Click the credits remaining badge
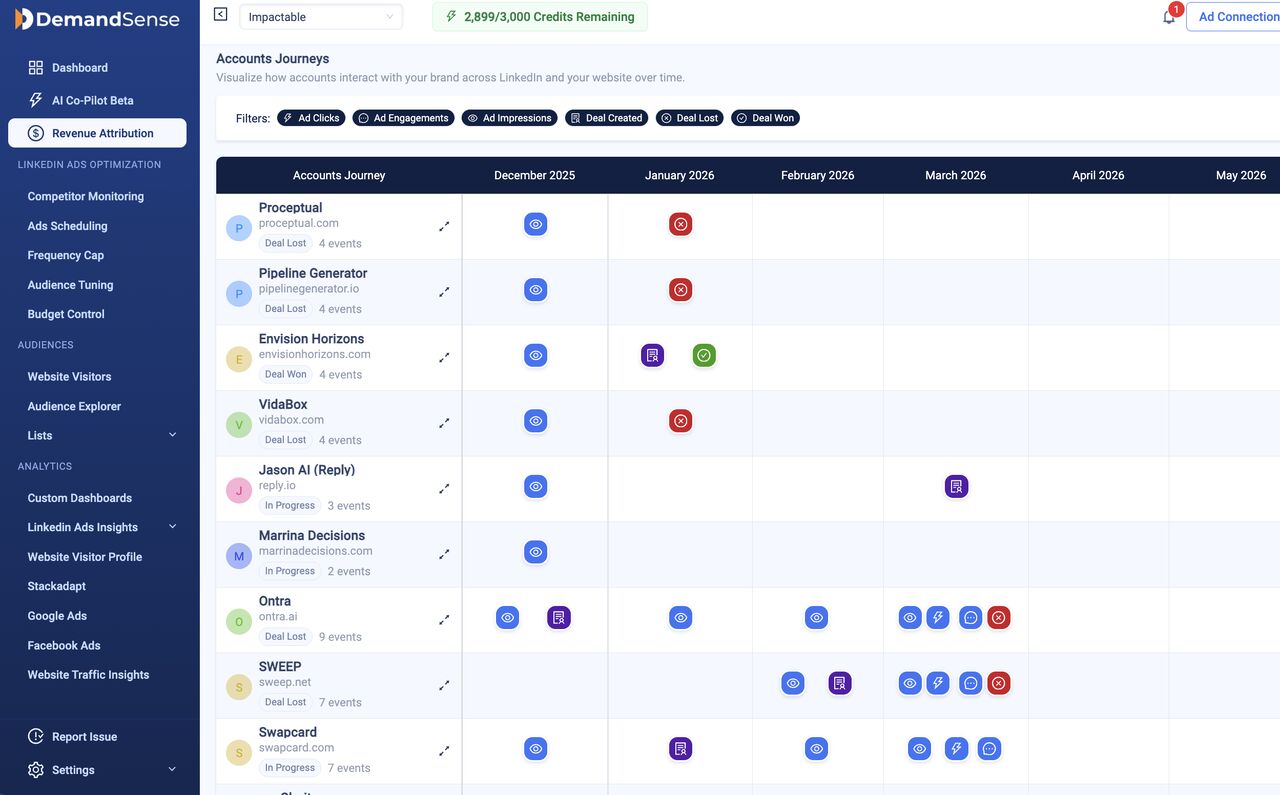The image size is (1280, 795). (x=540, y=17)
